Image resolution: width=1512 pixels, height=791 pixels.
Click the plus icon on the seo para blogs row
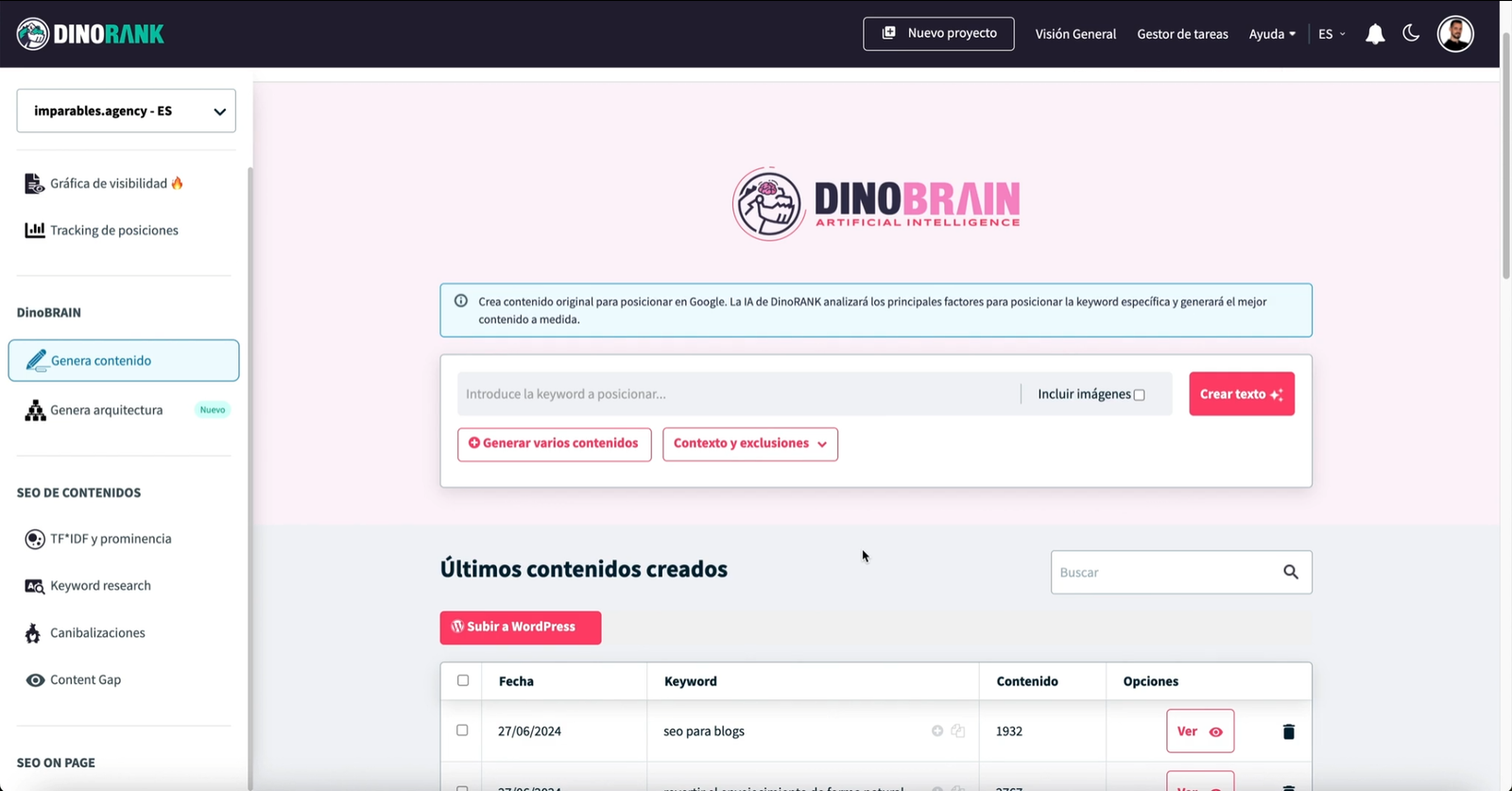click(x=937, y=731)
